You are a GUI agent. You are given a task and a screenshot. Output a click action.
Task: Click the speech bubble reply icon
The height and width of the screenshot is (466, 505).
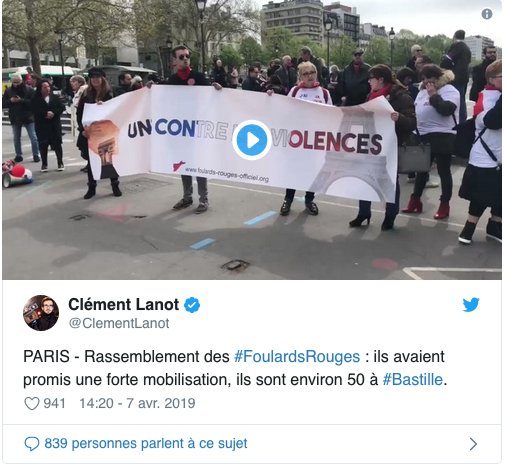[x=32, y=444]
